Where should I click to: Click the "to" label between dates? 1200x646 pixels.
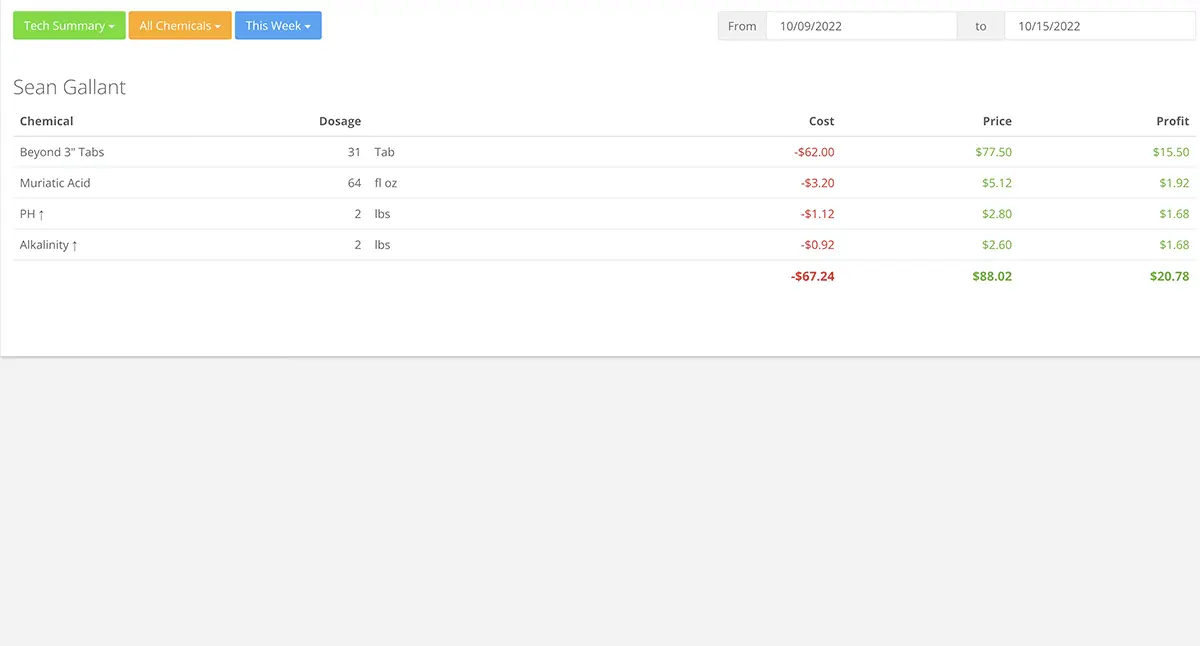981,26
